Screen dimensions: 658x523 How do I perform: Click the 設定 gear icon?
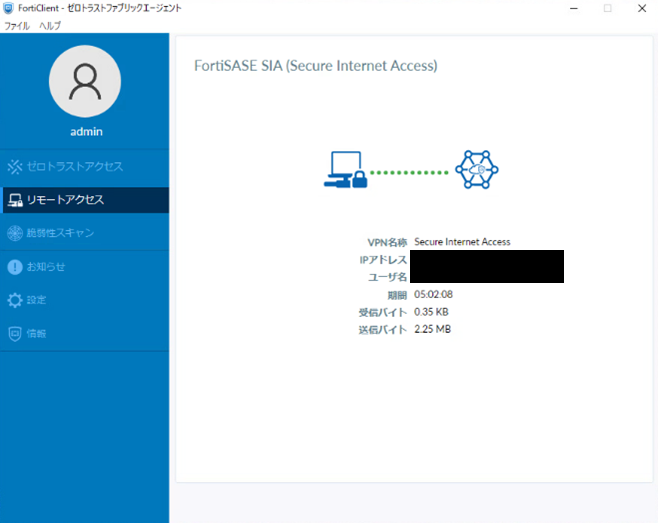(x=15, y=300)
